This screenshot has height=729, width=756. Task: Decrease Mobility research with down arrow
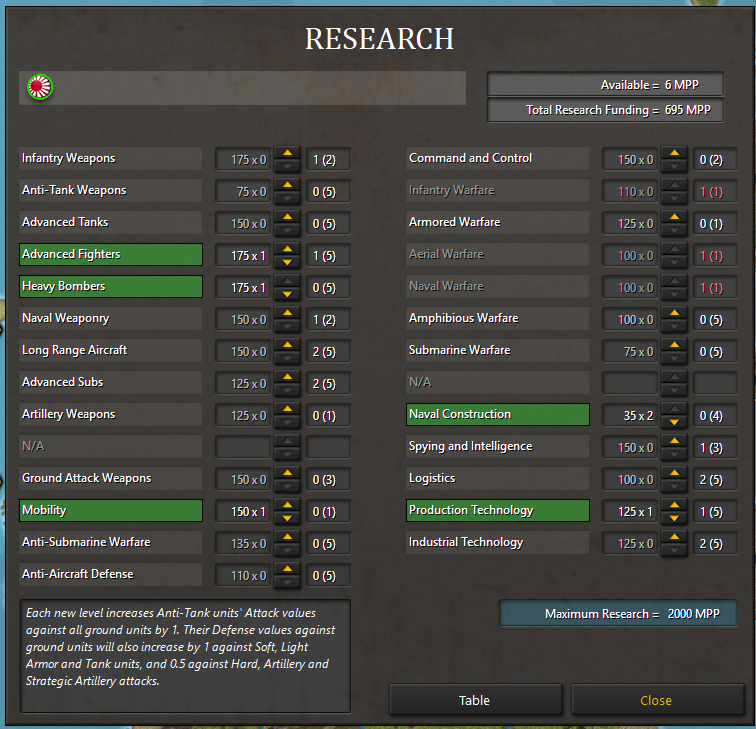(x=287, y=518)
